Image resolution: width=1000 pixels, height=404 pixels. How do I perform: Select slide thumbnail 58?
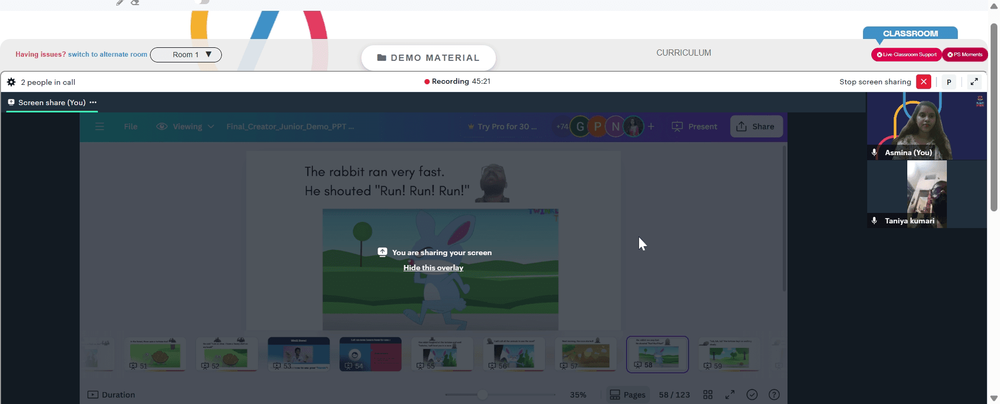[x=658, y=354]
